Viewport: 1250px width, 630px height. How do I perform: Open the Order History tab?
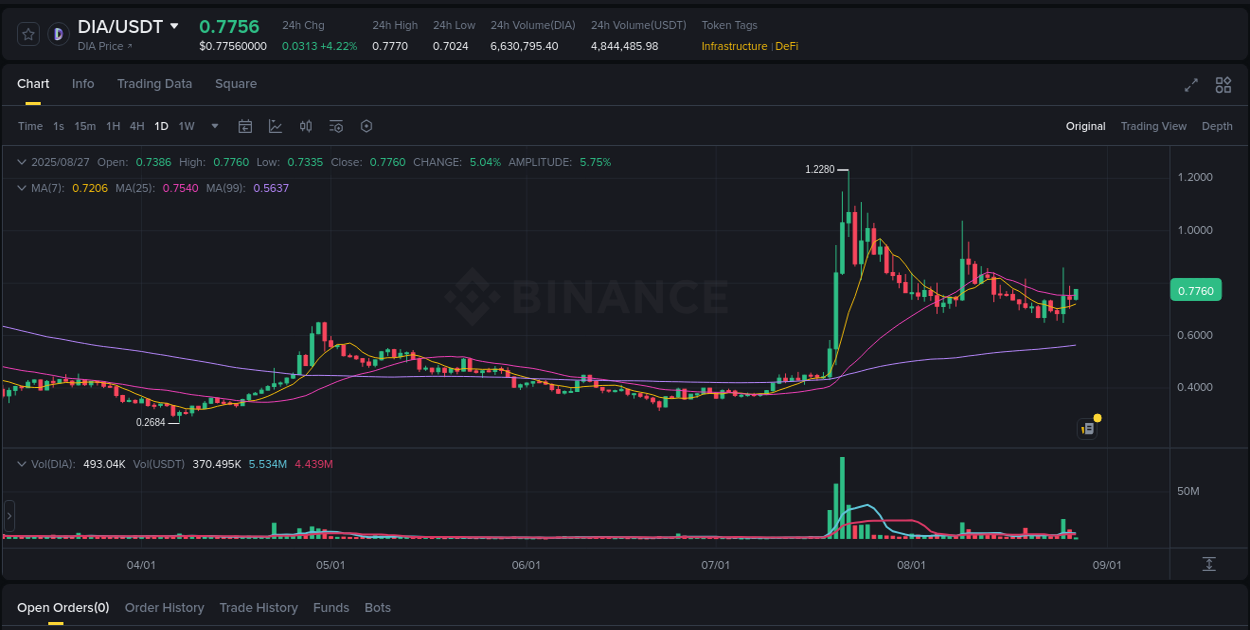164,607
